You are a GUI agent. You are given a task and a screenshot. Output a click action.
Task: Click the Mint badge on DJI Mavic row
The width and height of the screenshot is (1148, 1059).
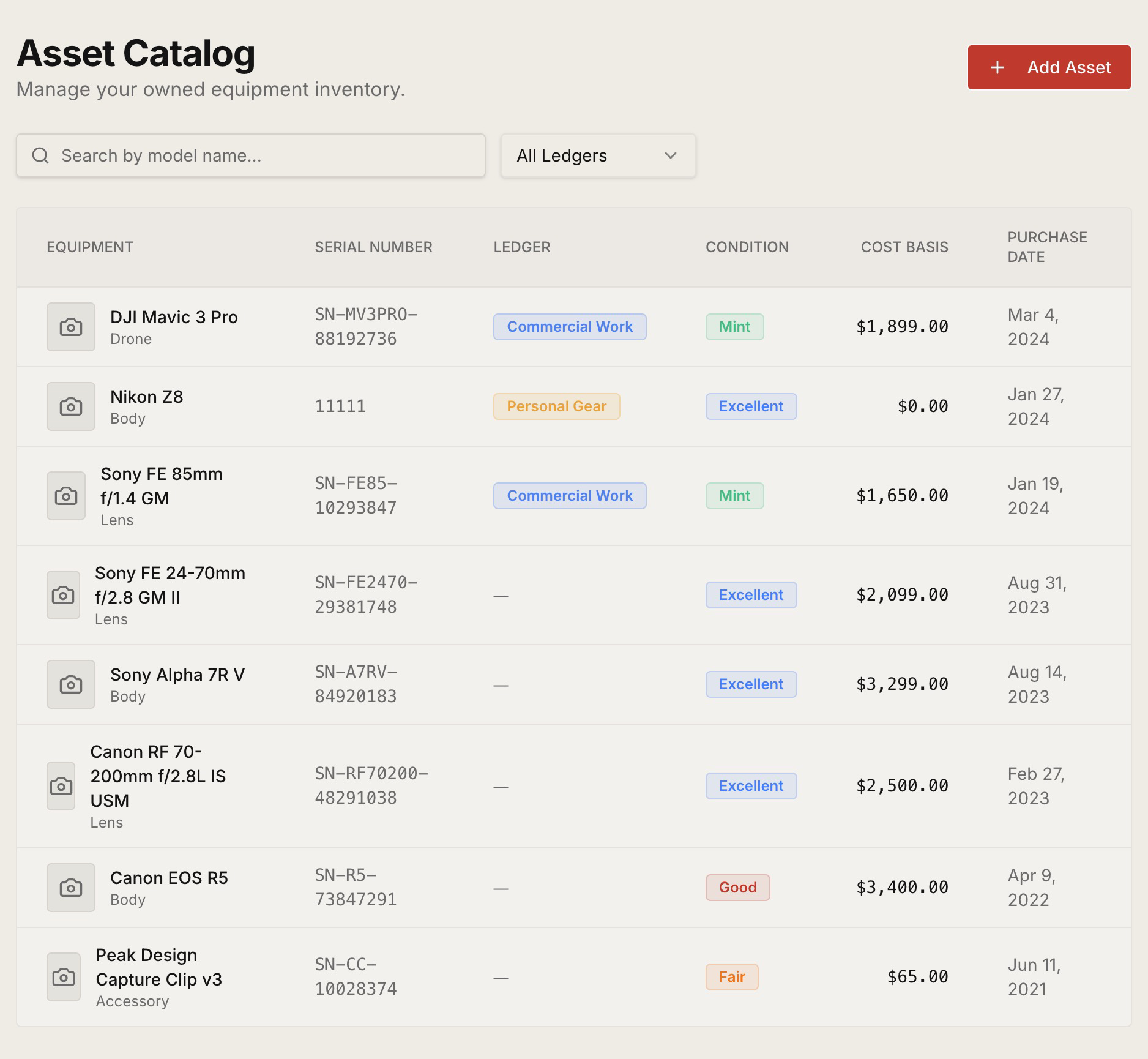[734, 327]
